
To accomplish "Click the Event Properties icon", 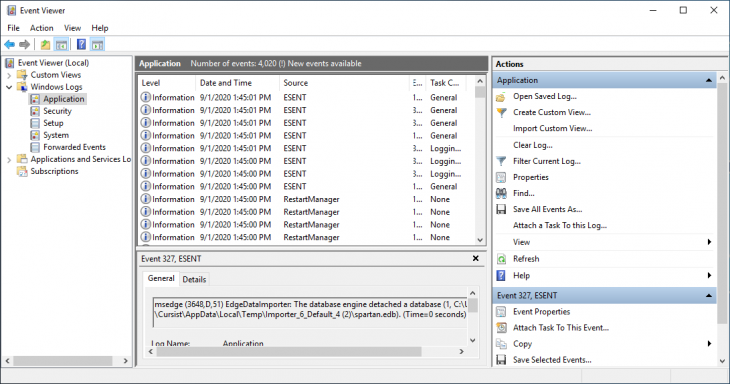I will click(x=501, y=312).
